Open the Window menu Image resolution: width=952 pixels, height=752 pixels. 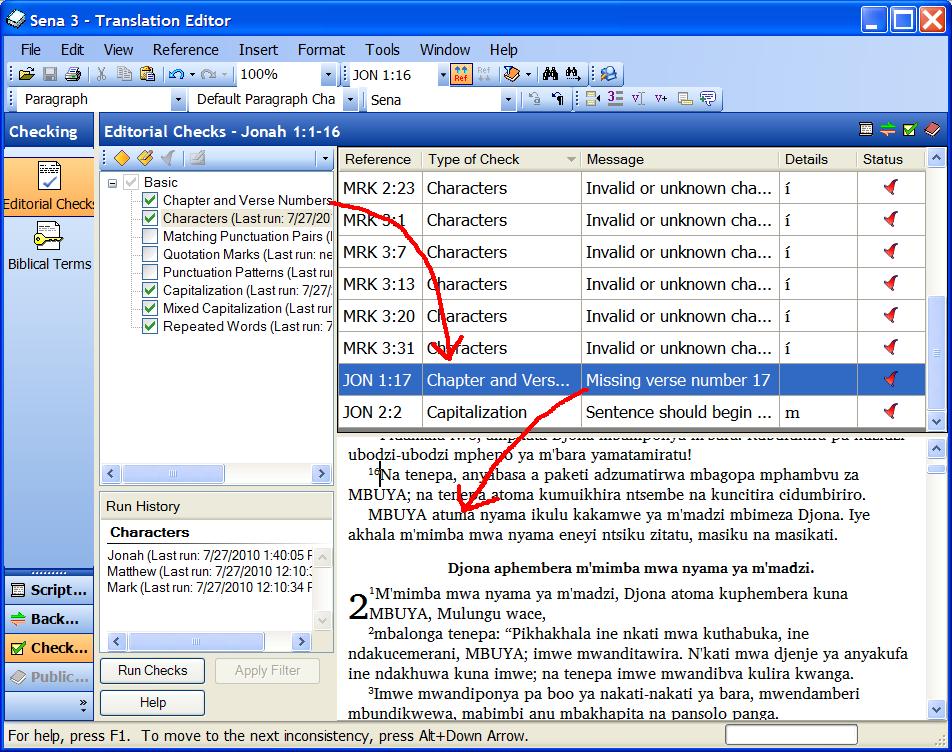[x=445, y=50]
